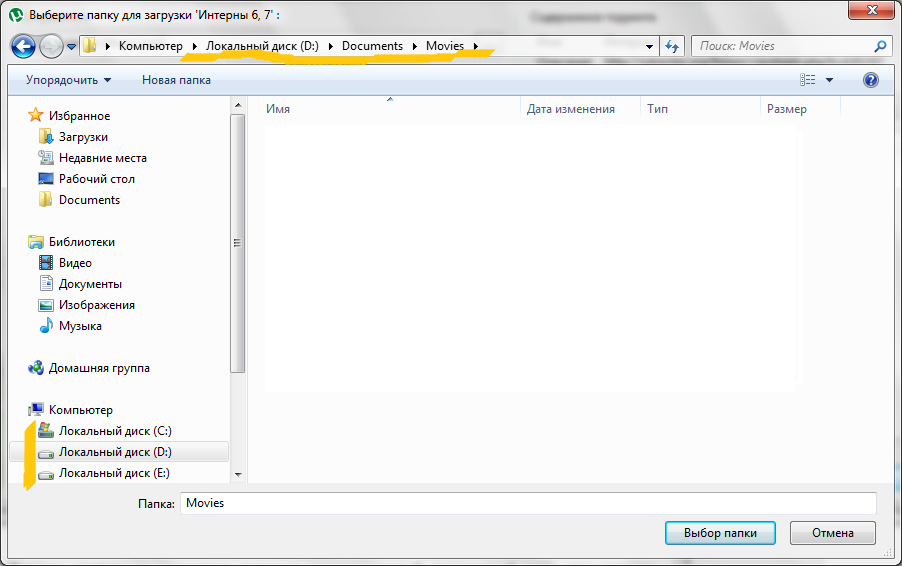This screenshot has height=566, width=902.
Task: Click the Изображения library icon
Action: click(x=46, y=305)
